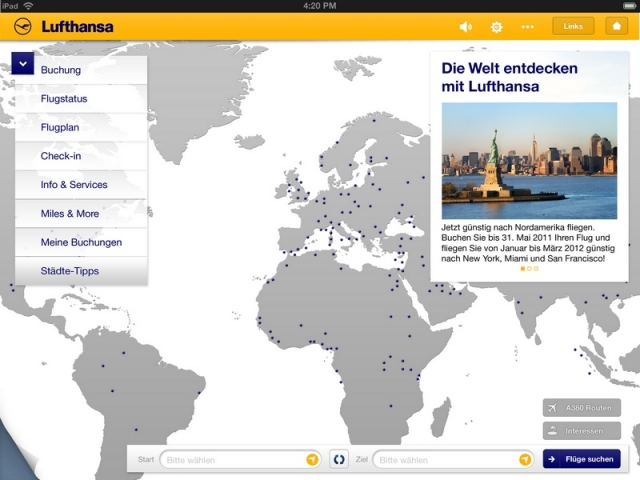Open the three-dots more options
Image resolution: width=640 pixels, height=480 pixels.
point(527,27)
